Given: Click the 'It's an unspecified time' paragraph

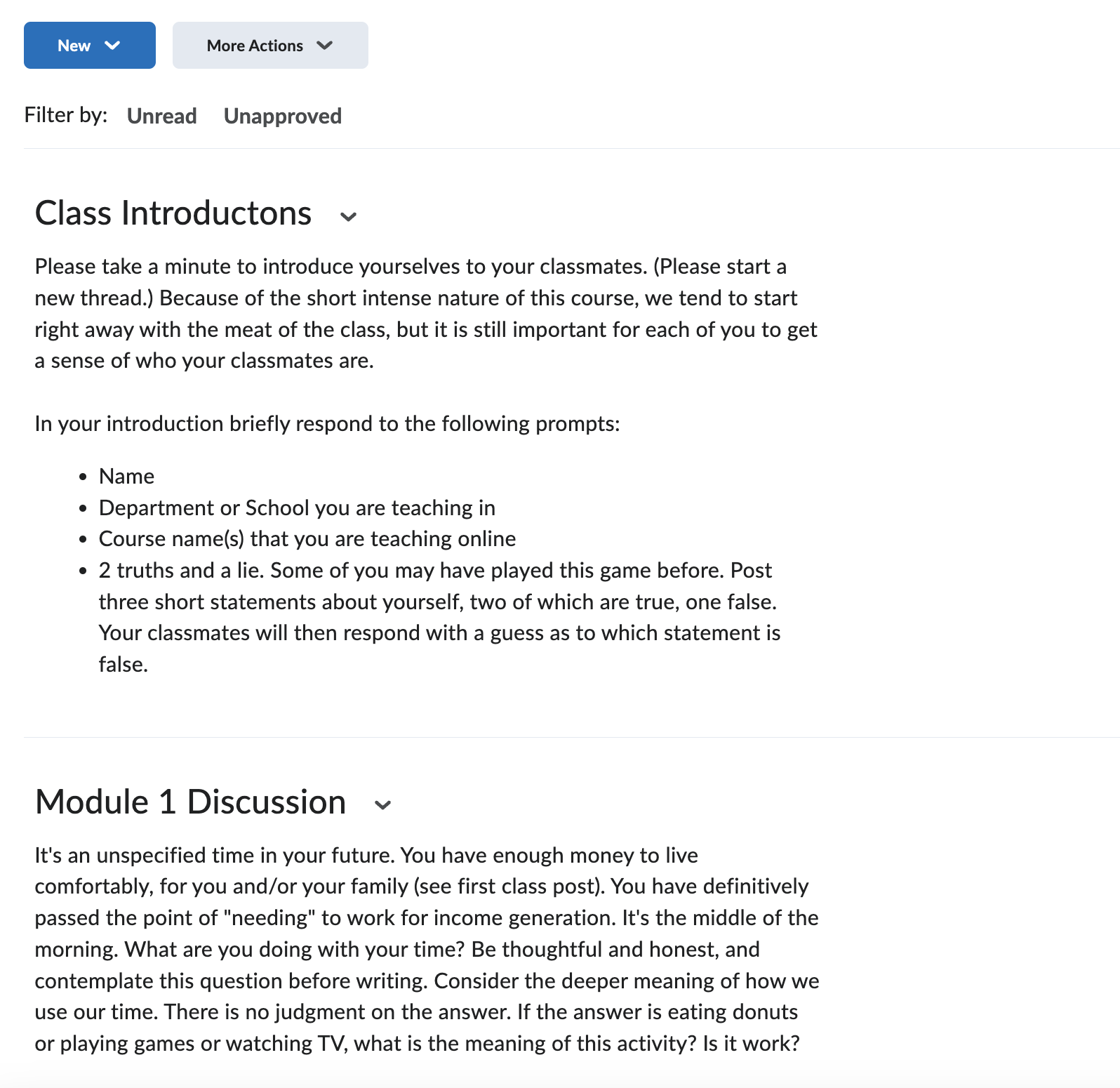Looking at the screenshot, I should [x=427, y=949].
